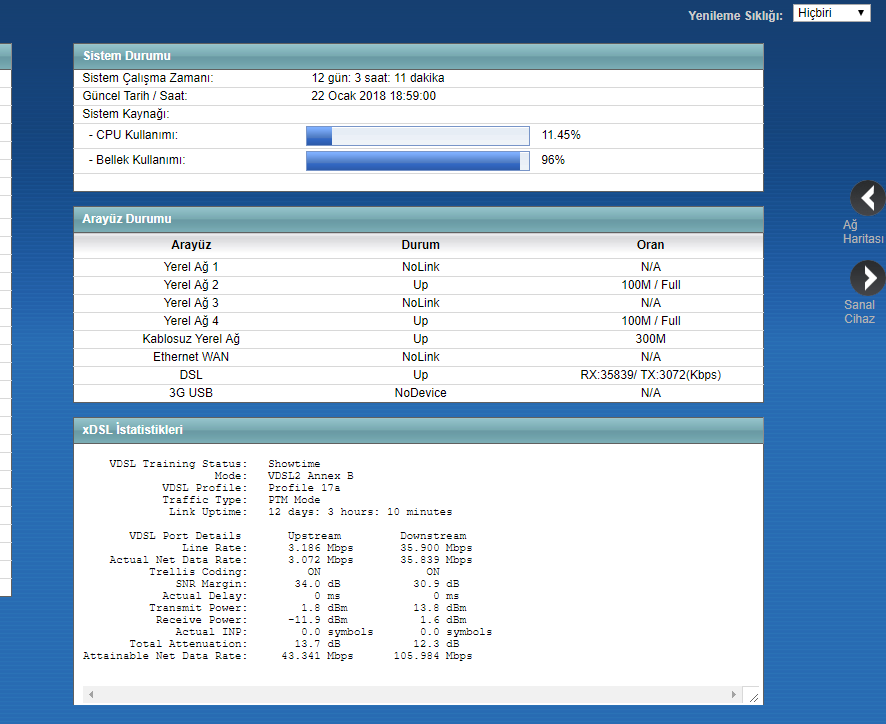The image size is (886, 724).
Task: Click the xDSL İstatistikleri panel header
Action: (x=418, y=430)
